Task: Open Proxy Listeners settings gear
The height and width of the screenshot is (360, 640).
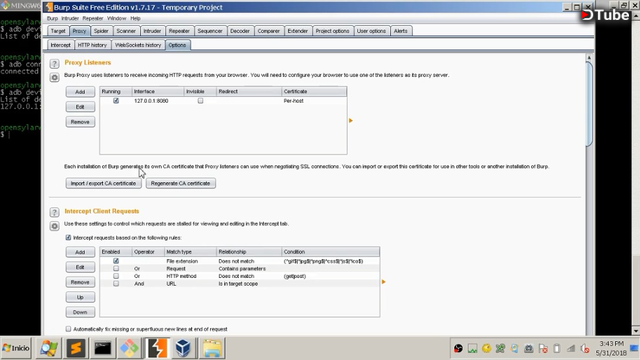Action: pyautogui.click(x=54, y=78)
